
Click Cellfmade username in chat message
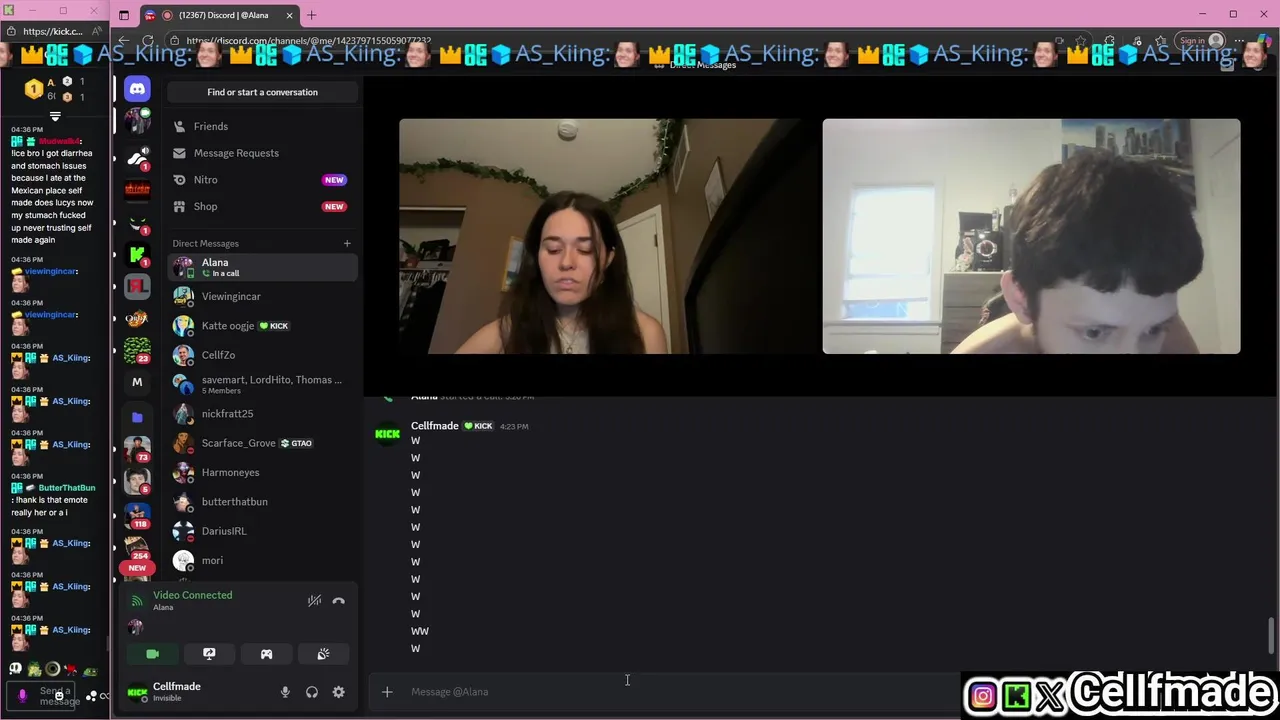434,426
